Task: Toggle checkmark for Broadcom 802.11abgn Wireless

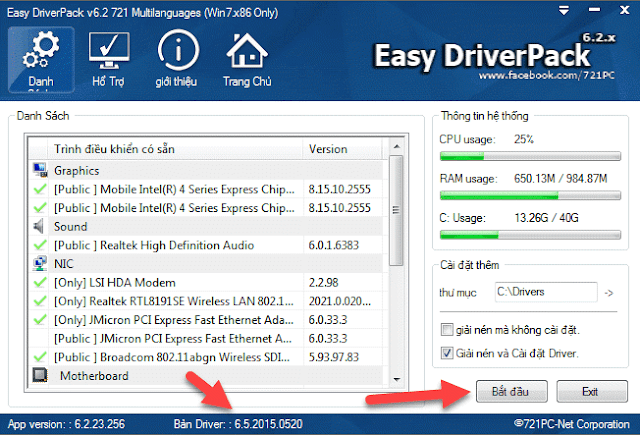Action: point(40,357)
